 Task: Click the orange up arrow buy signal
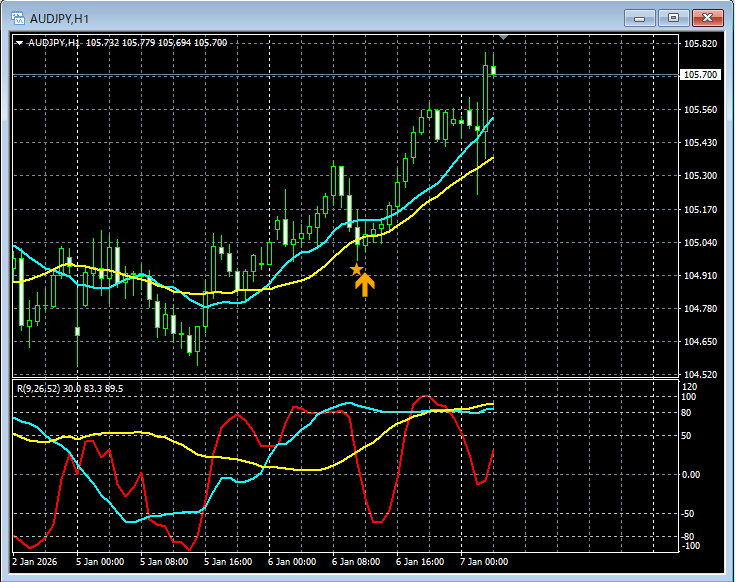tap(365, 284)
